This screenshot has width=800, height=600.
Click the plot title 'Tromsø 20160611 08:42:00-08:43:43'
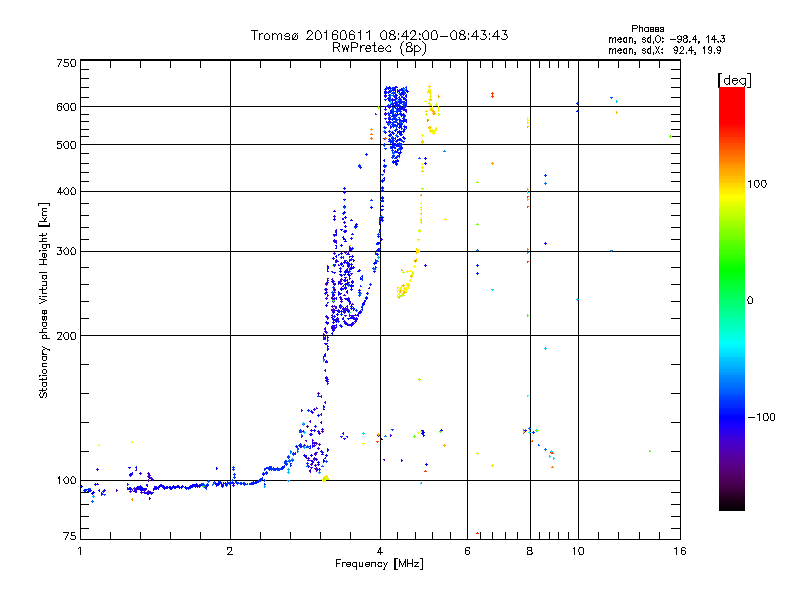379,35
